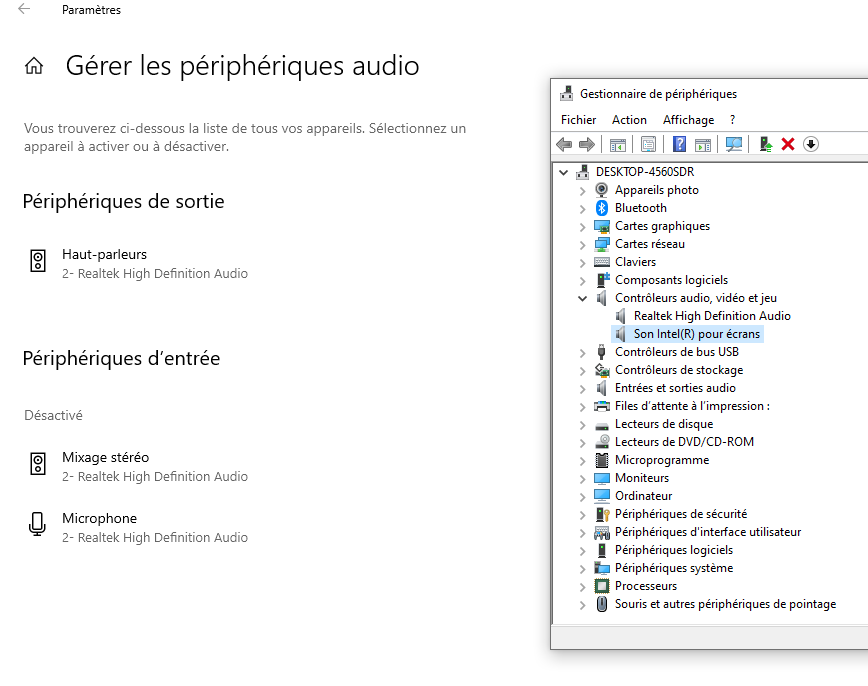This screenshot has height=686, width=868.
Task: Go back with Paramètres back arrow
Action: point(24,9)
